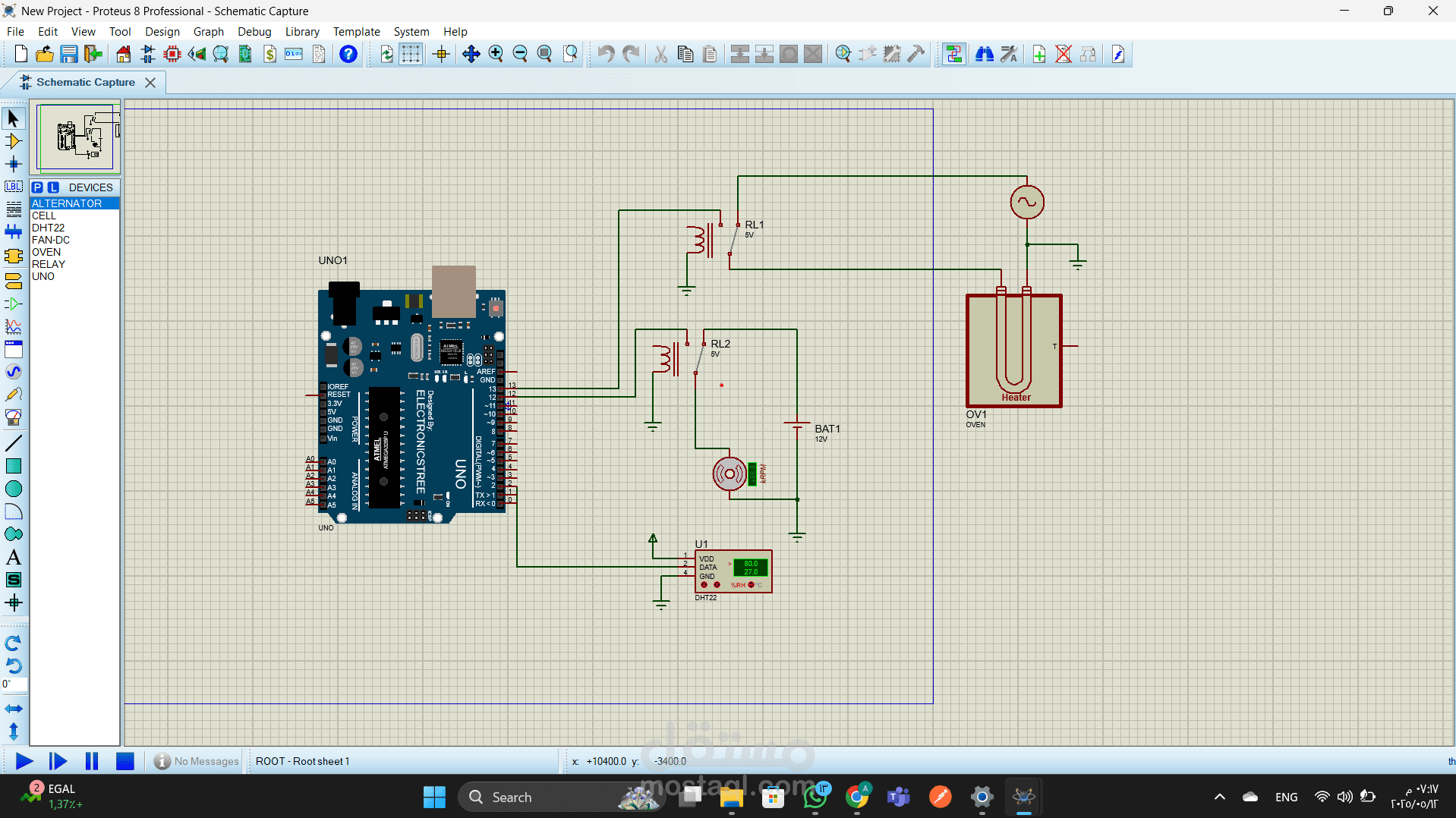The image size is (1456, 818).
Task: Select the Wire Label Mode tool
Action: (14, 187)
